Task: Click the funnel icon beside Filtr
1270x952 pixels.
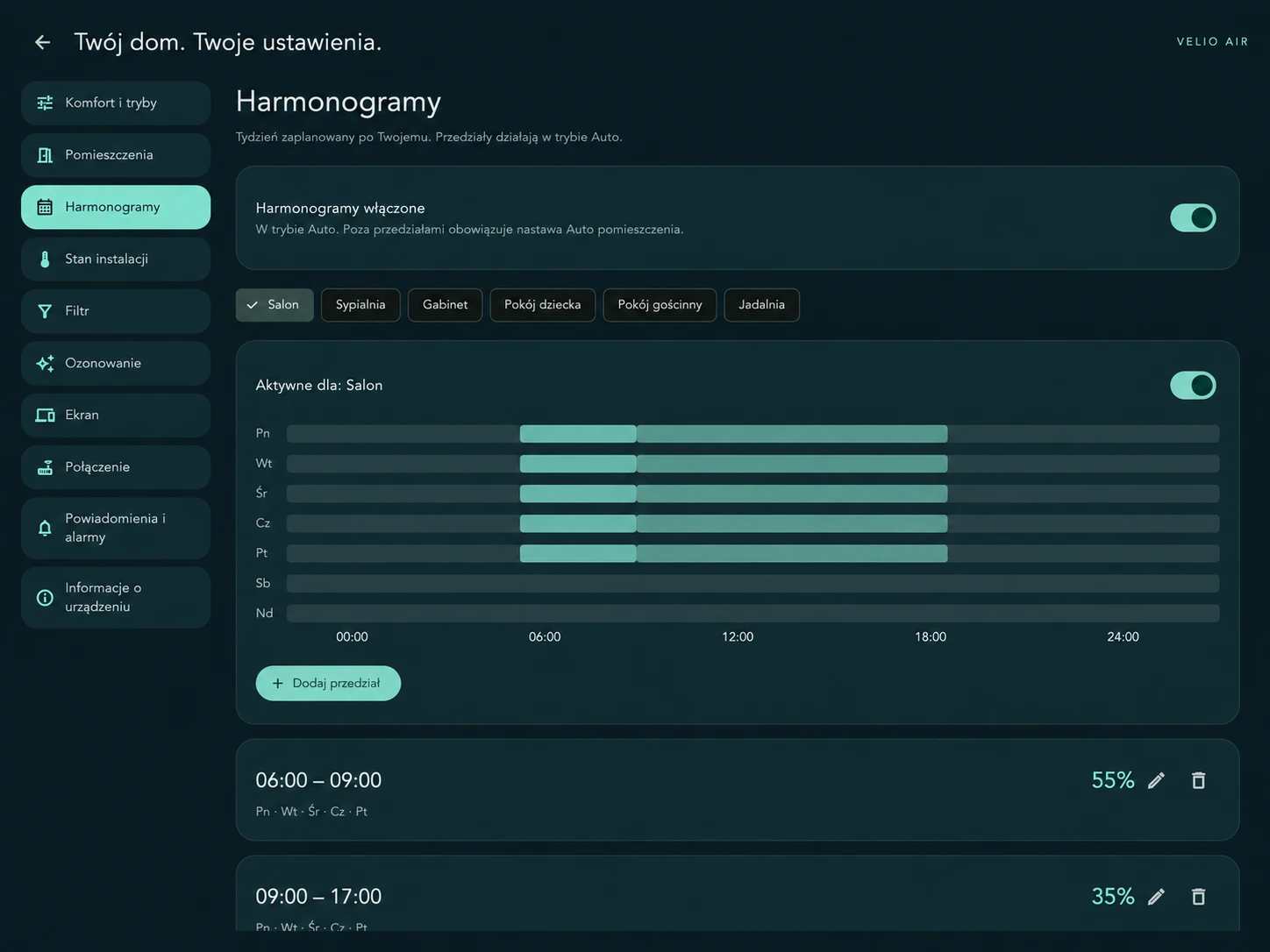Action: coord(45,311)
